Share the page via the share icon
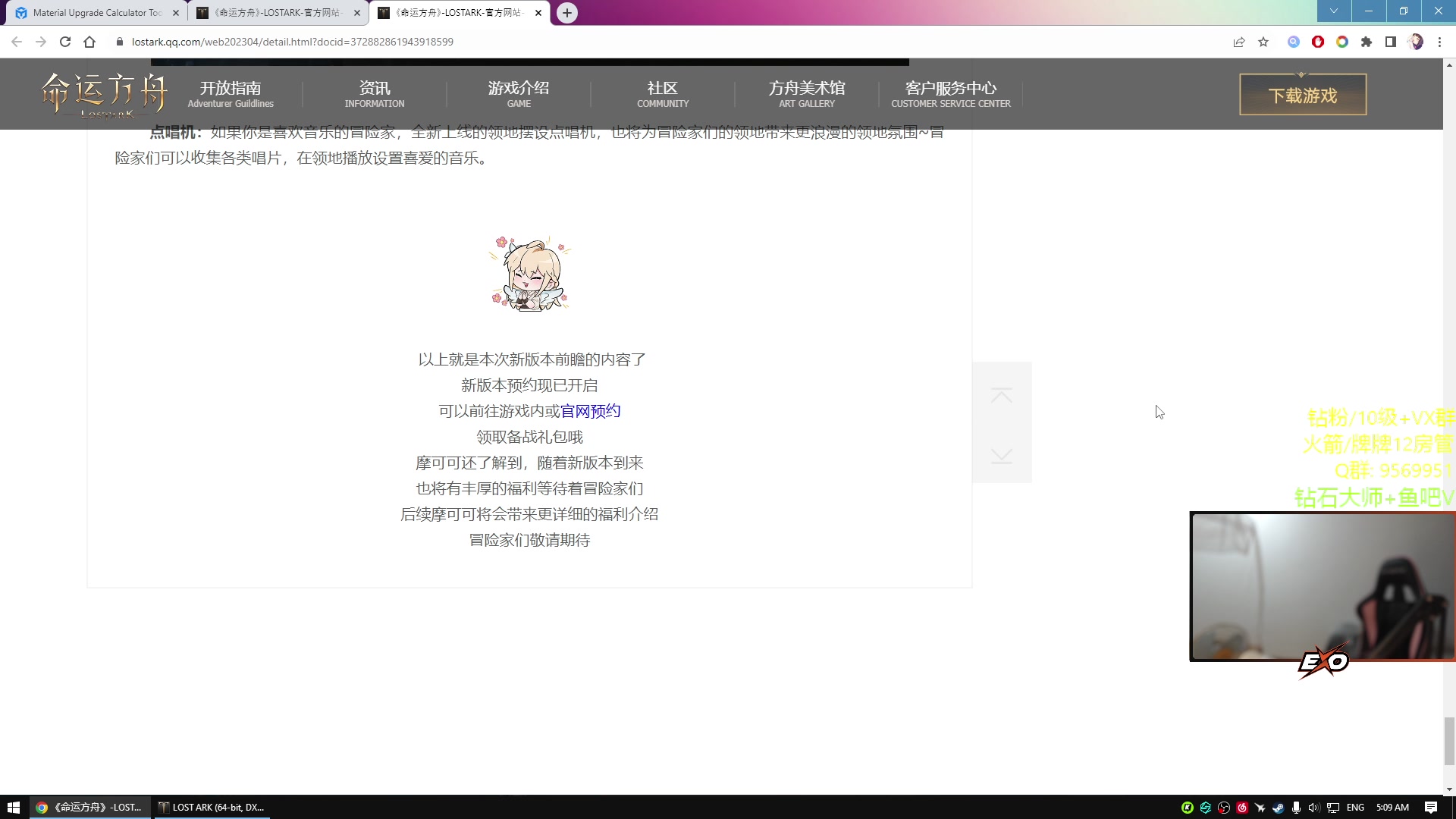The height and width of the screenshot is (819, 1456). (1238, 42)
